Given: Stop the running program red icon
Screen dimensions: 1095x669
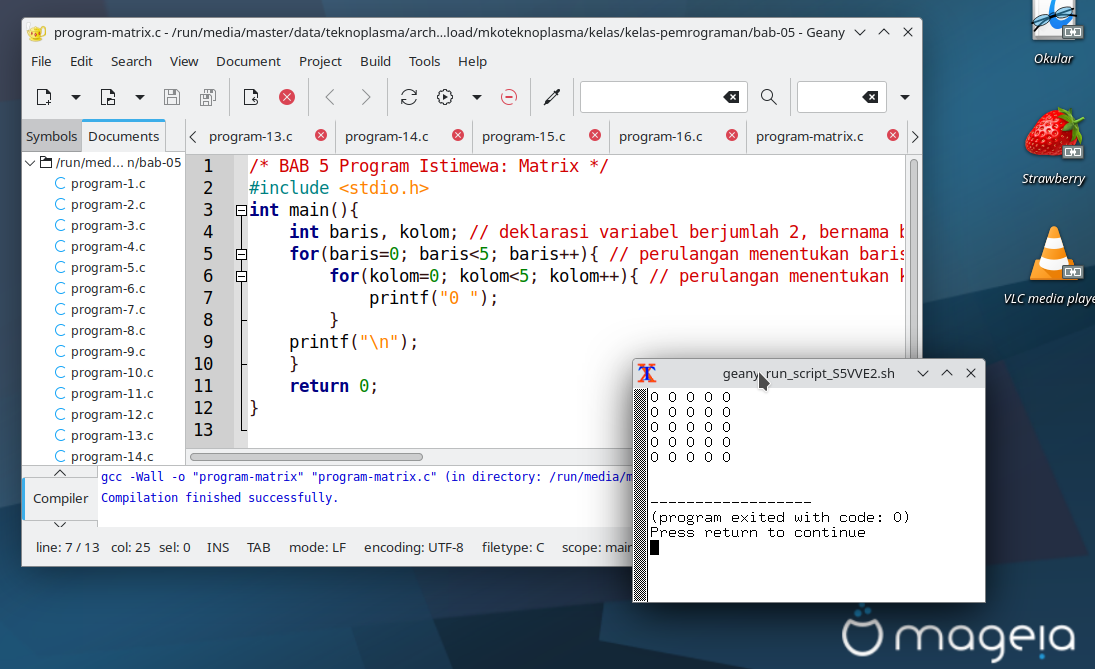Looking at the screenshot, I should point(509,97).
